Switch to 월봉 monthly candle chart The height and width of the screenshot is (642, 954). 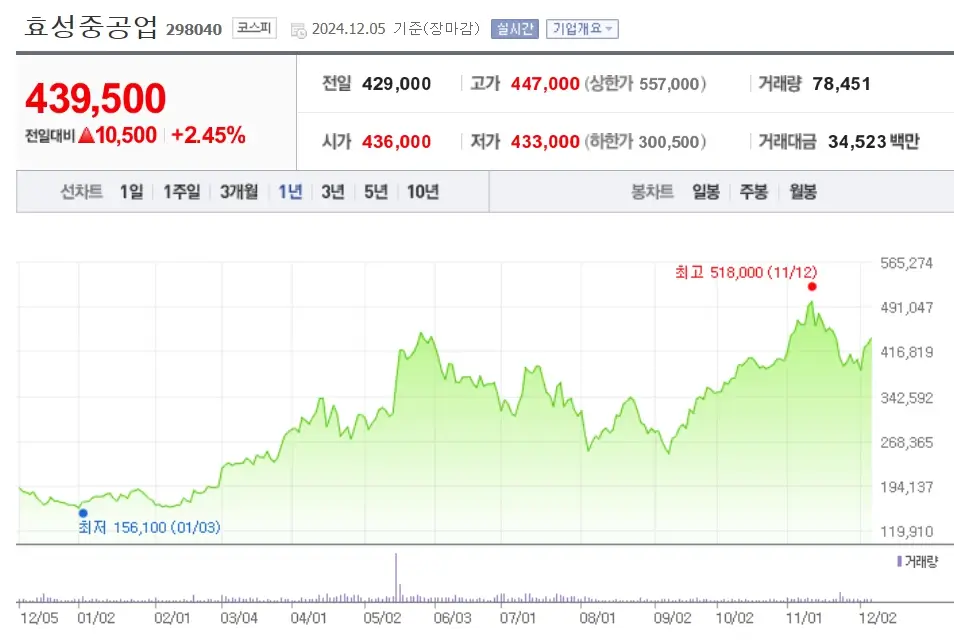(x=803, y=192)
